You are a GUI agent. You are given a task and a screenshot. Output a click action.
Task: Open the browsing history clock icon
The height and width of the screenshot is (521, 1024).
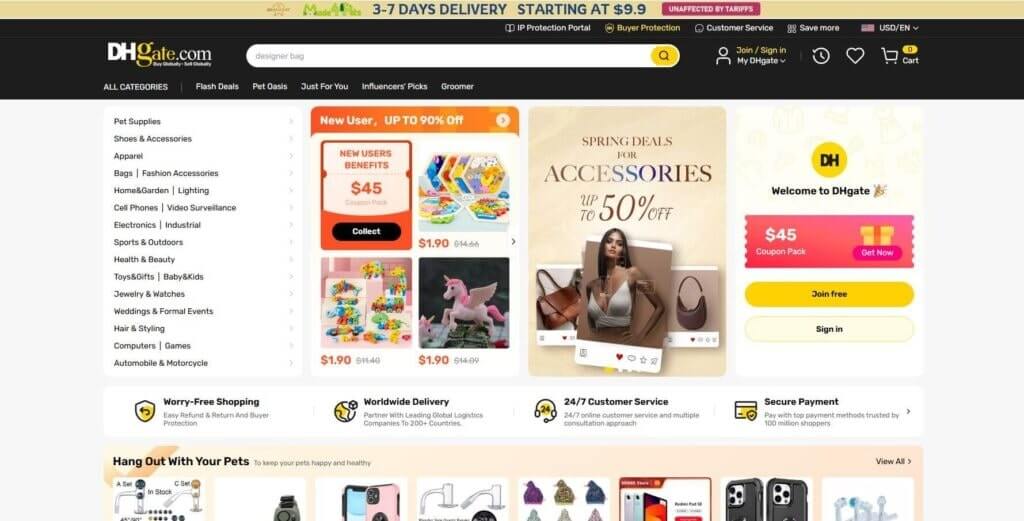coord(821,56)
